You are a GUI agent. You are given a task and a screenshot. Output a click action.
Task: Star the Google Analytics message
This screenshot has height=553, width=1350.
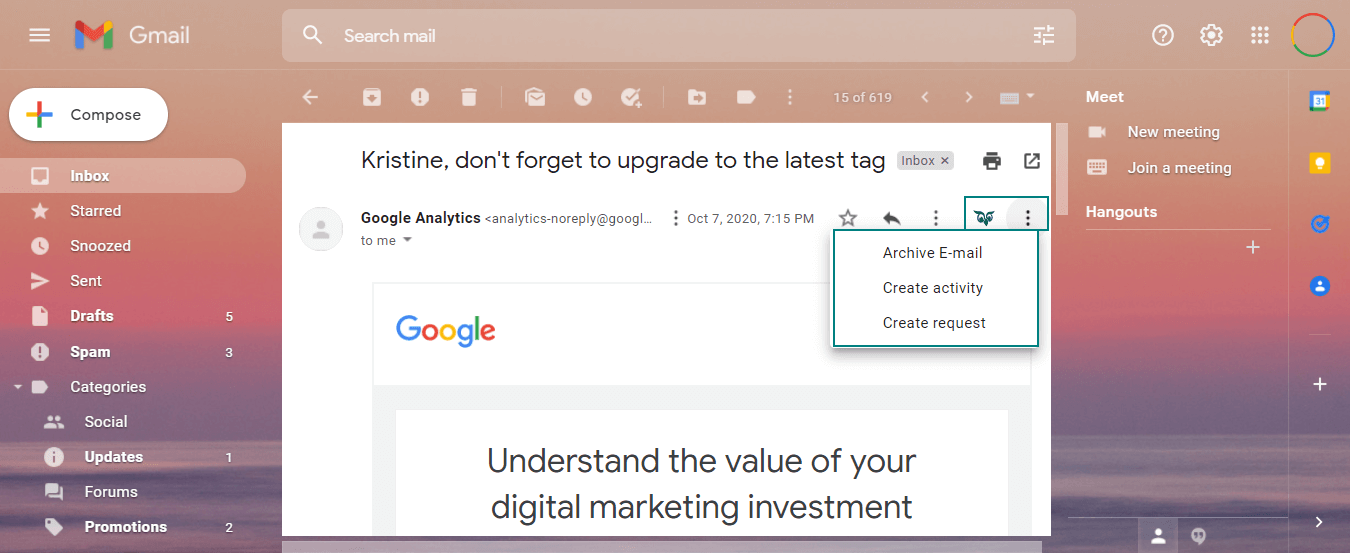pyautogui.click(x=848, y=218)
